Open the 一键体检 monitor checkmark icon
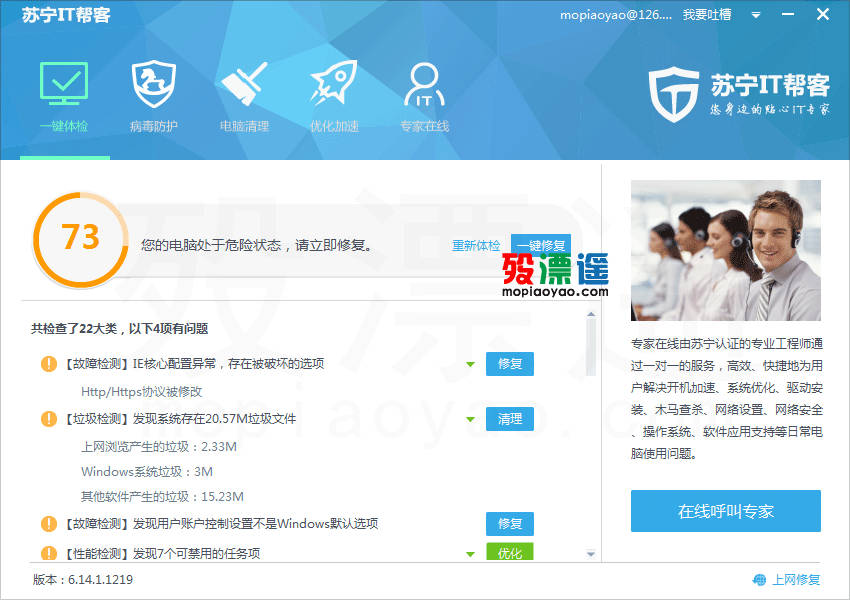850x600 pixels. click(x=64, y=83)
